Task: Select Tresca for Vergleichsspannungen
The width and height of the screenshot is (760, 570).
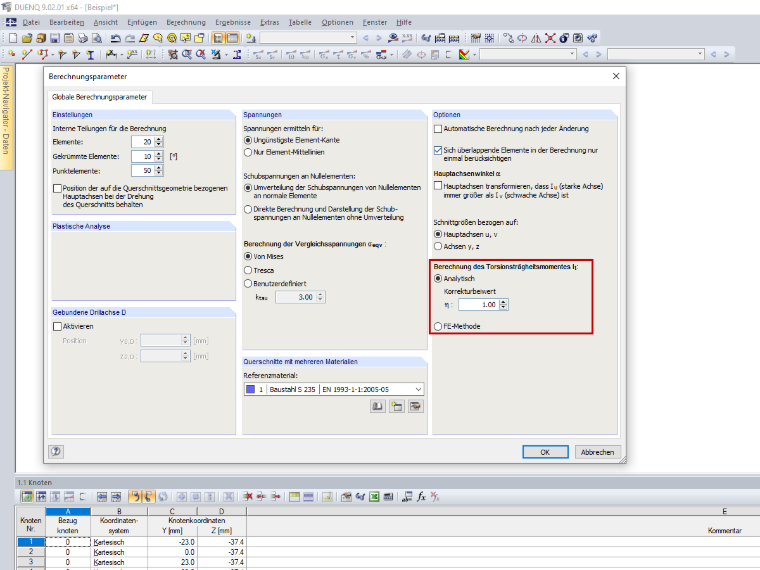Action: pos(248,270)
